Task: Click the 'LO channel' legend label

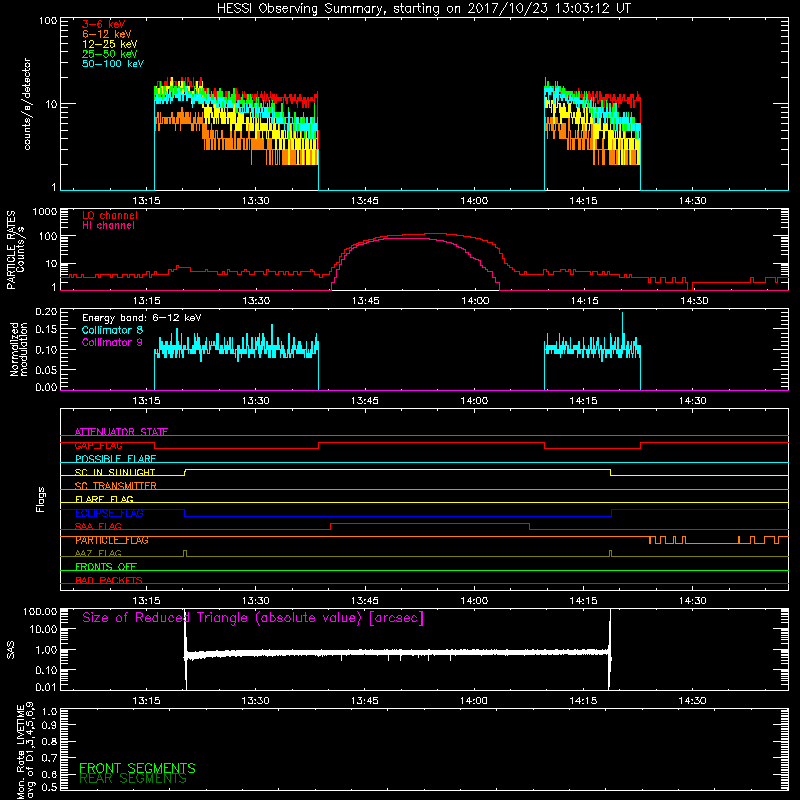Action: (110, 215)
